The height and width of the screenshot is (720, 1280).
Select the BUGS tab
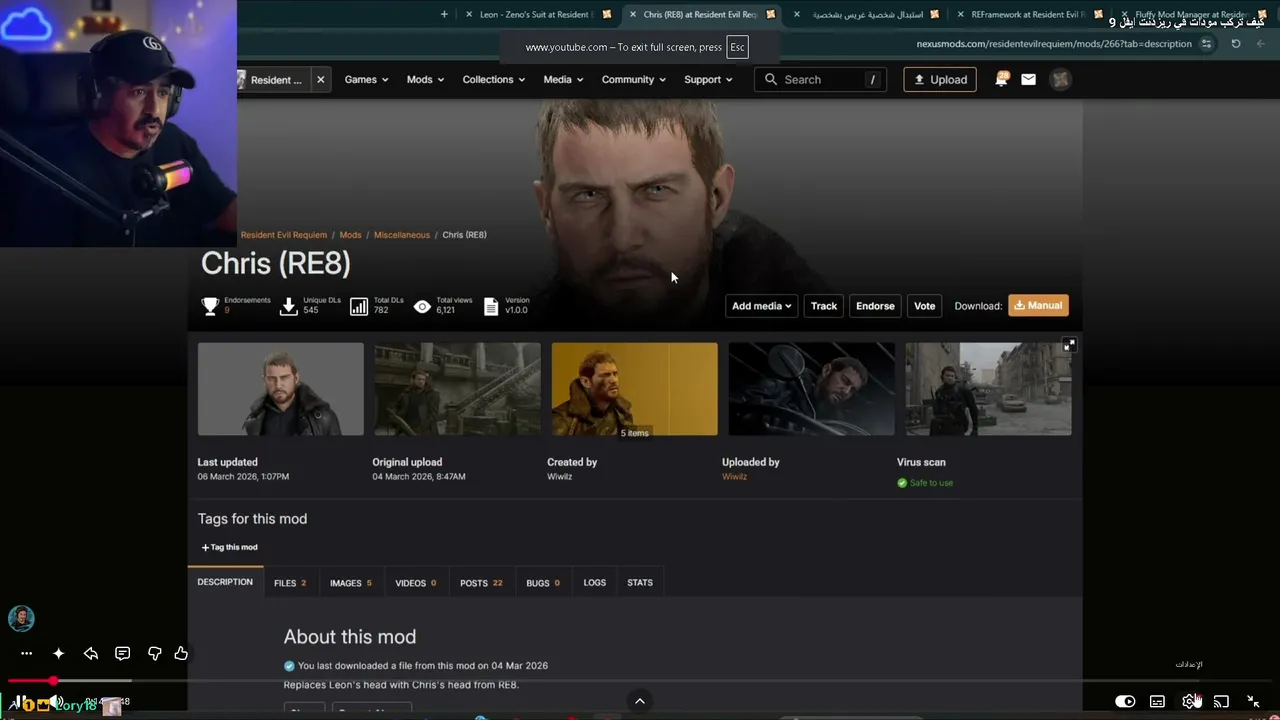pos(543,583)
